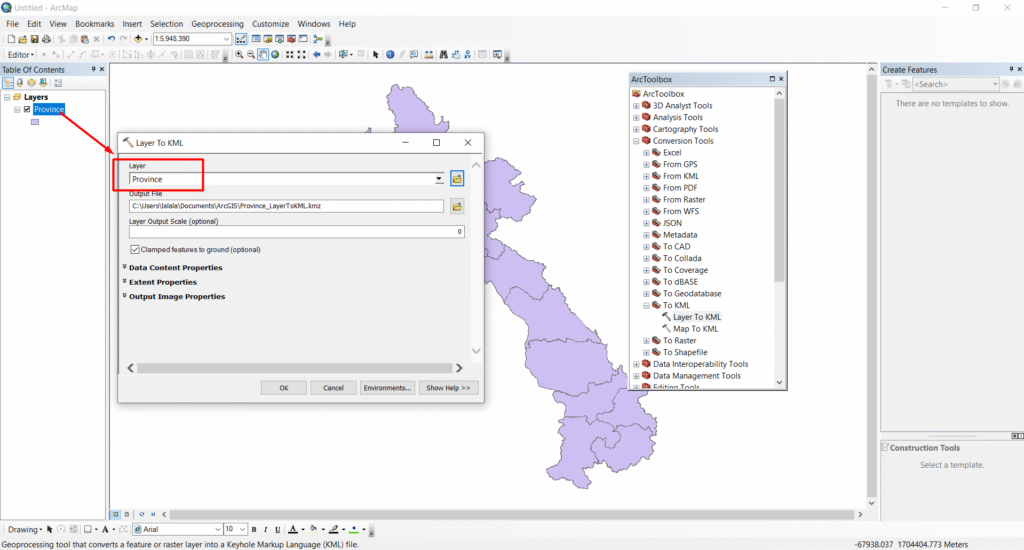Image resolution: width=1024 pixels, height=550 pixels.
Task: Open the Arial font dropdown
Action: pyautogui.click(x=217, y=529)
